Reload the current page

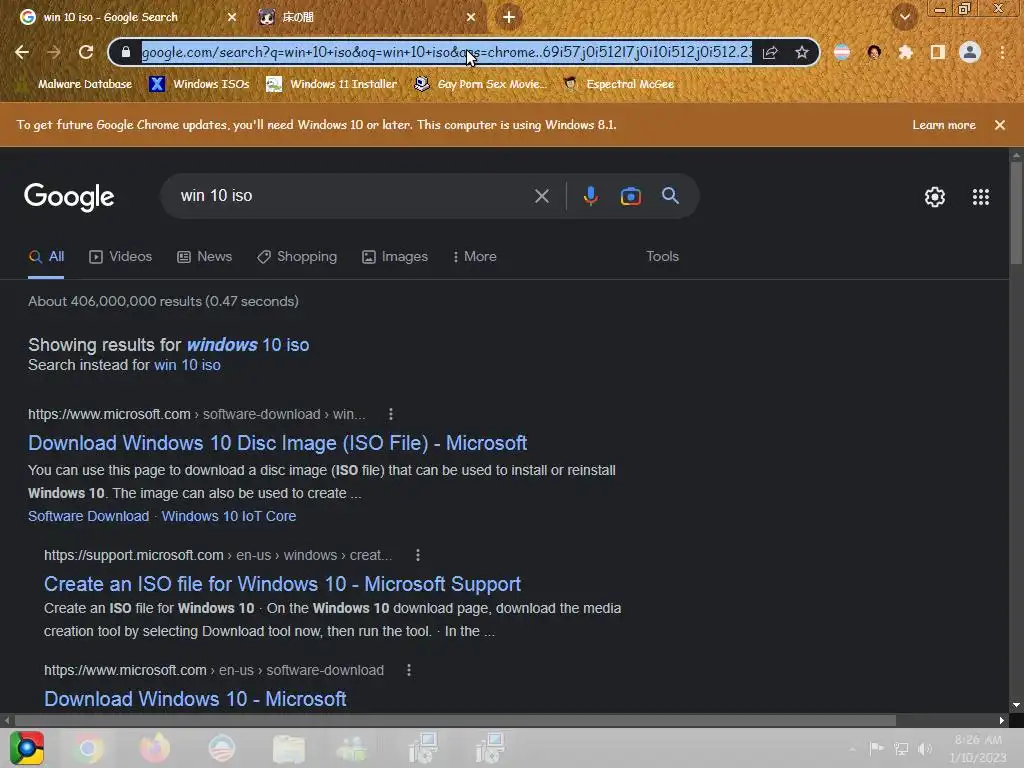(x=86, y=52)
